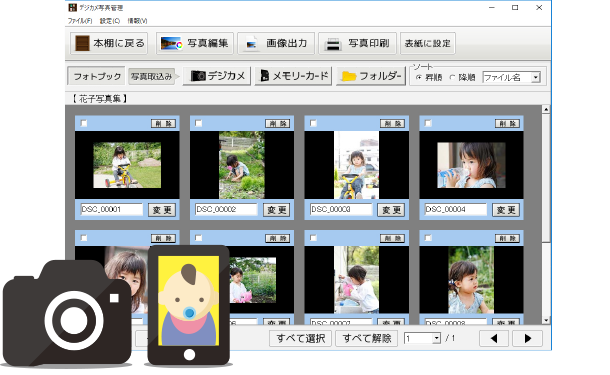Import from メモリーカード
Image resolution: width=610 pixels, height=375 pixels.
293,76
